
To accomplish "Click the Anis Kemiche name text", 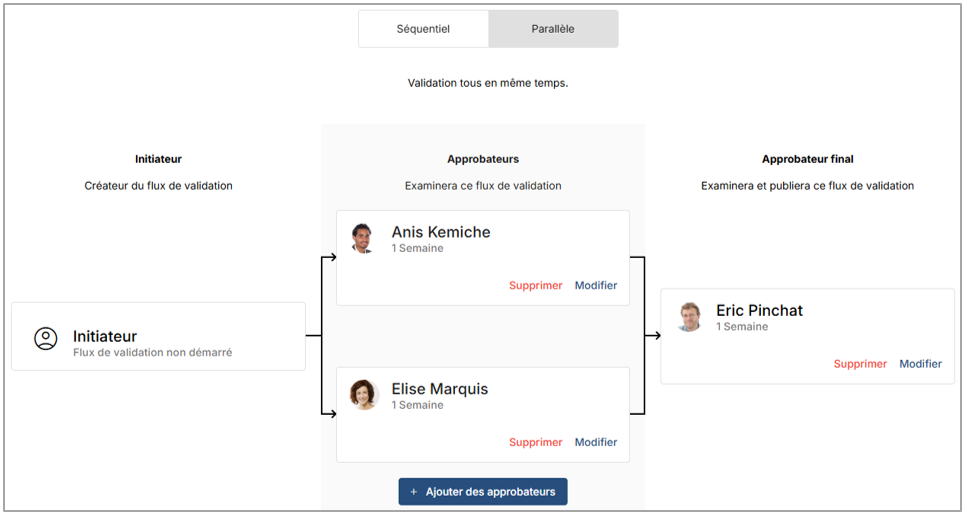I will (x=441, y=232).
